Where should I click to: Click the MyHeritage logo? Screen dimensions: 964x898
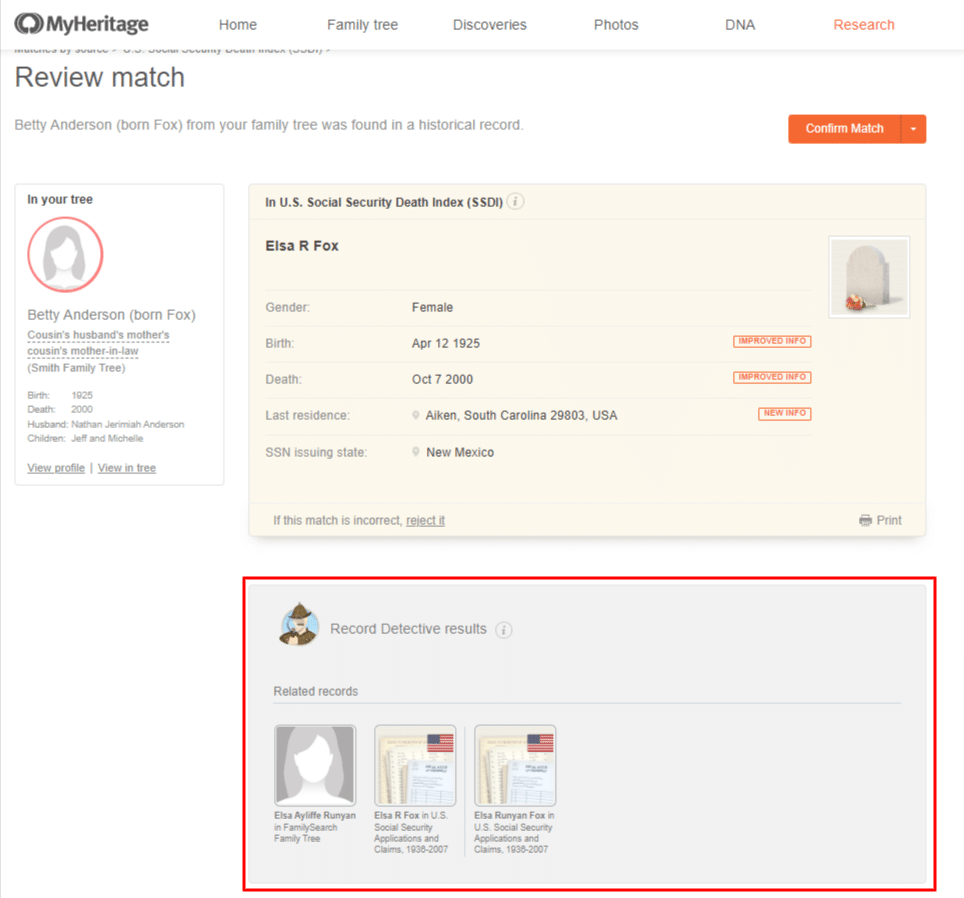click(81, 24)
